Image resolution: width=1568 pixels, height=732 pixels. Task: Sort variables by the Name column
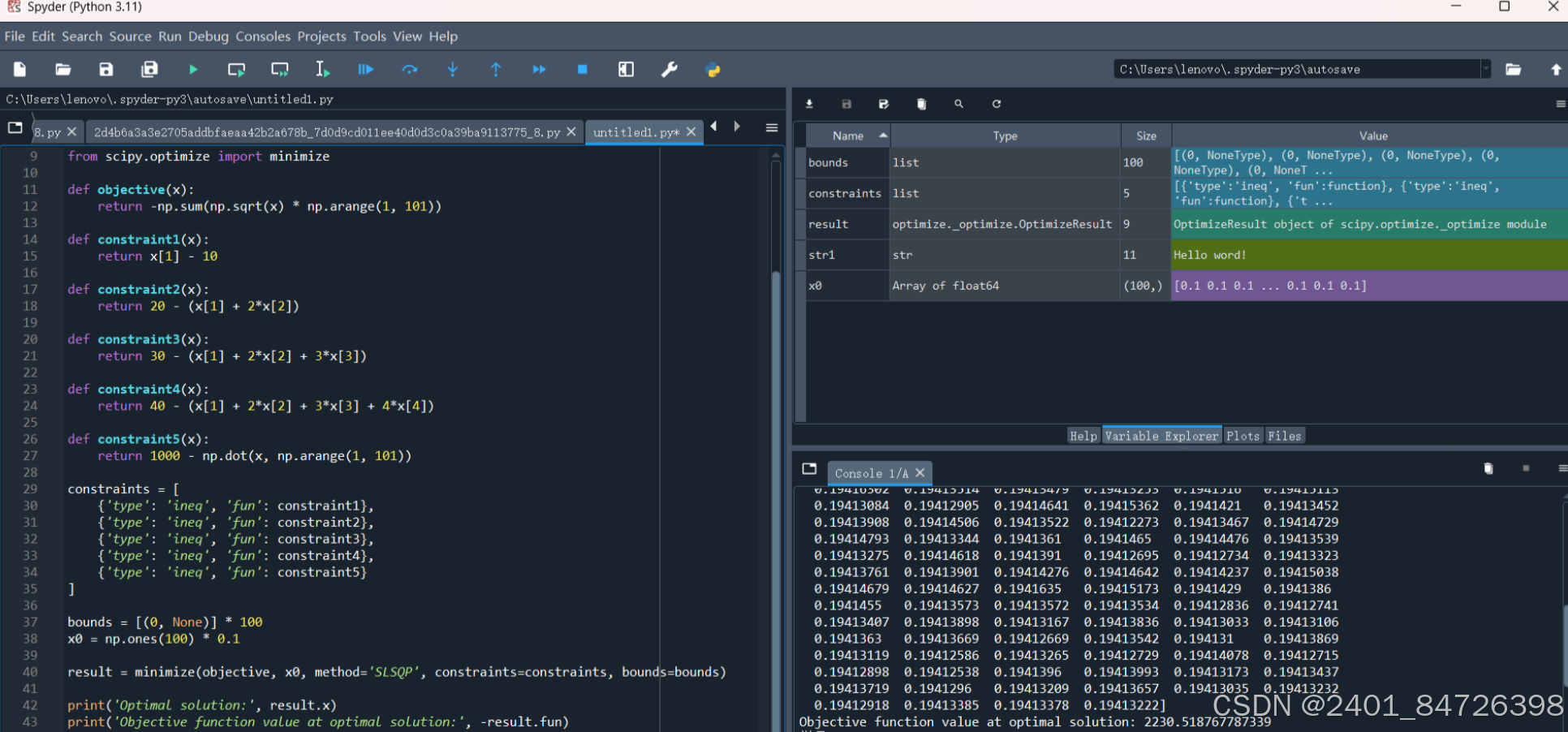click(x=848, y=136)
